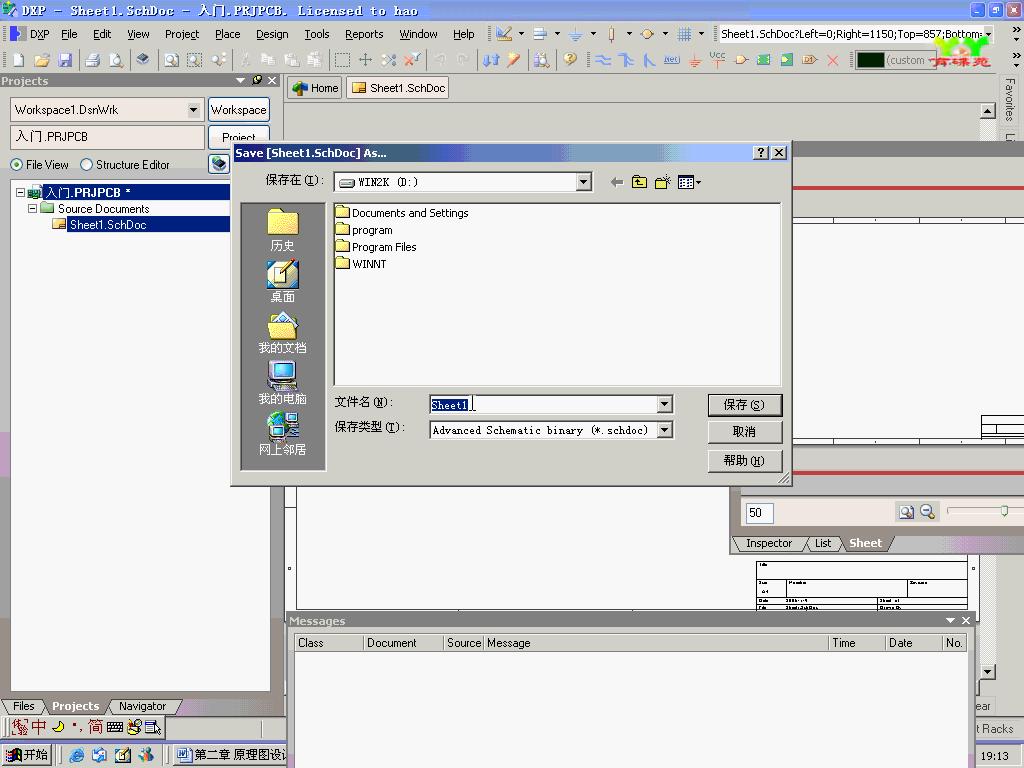Switch to the Inspector tab

(x=769, y=543)
